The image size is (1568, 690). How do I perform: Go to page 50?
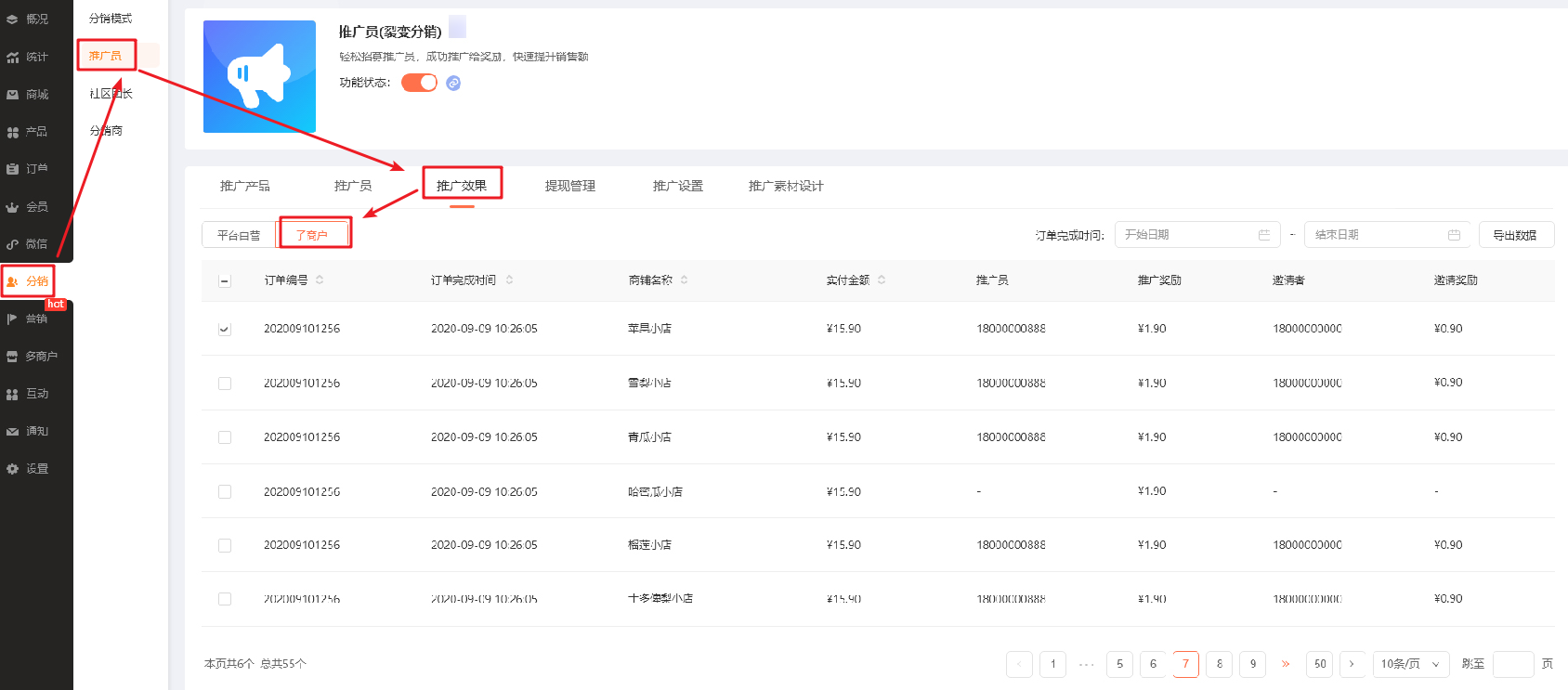tap(1320, 664)
